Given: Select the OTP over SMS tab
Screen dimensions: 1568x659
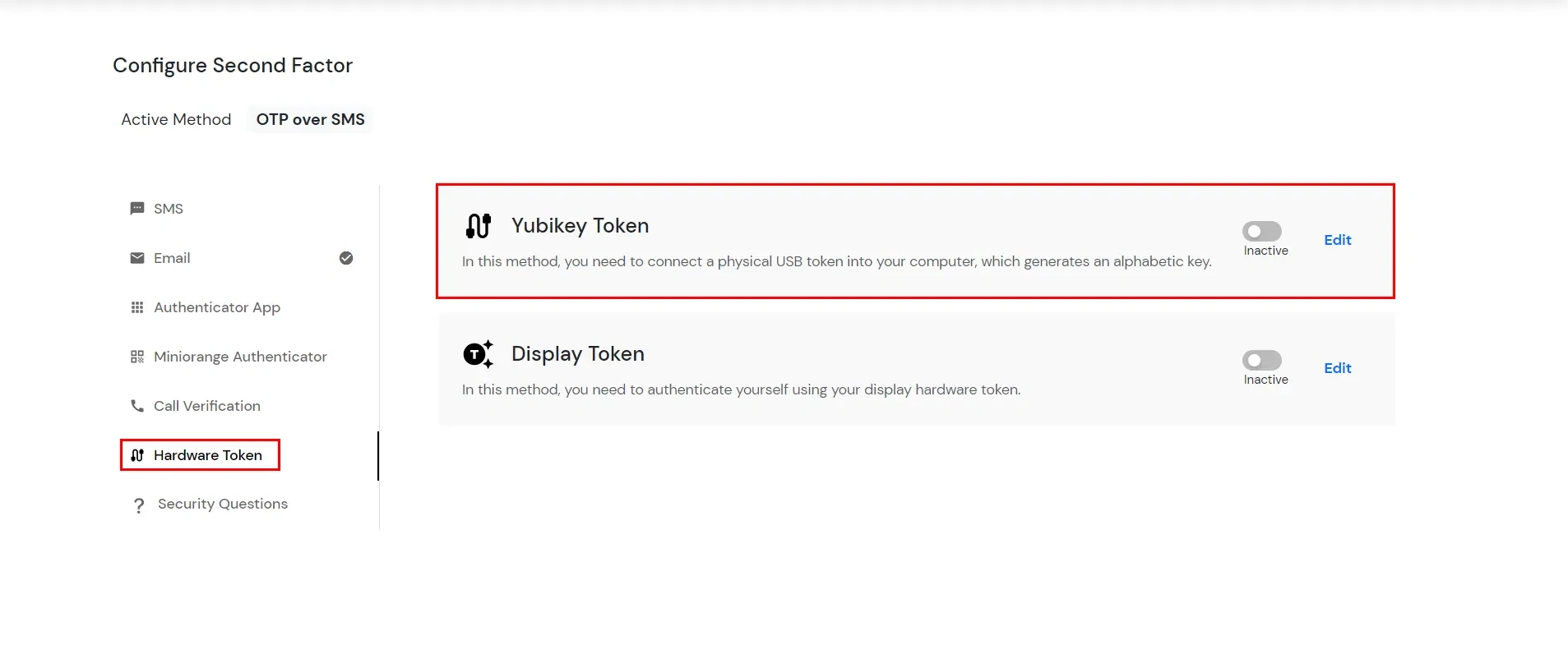Looking at the screenshot, I should (310, 119).
